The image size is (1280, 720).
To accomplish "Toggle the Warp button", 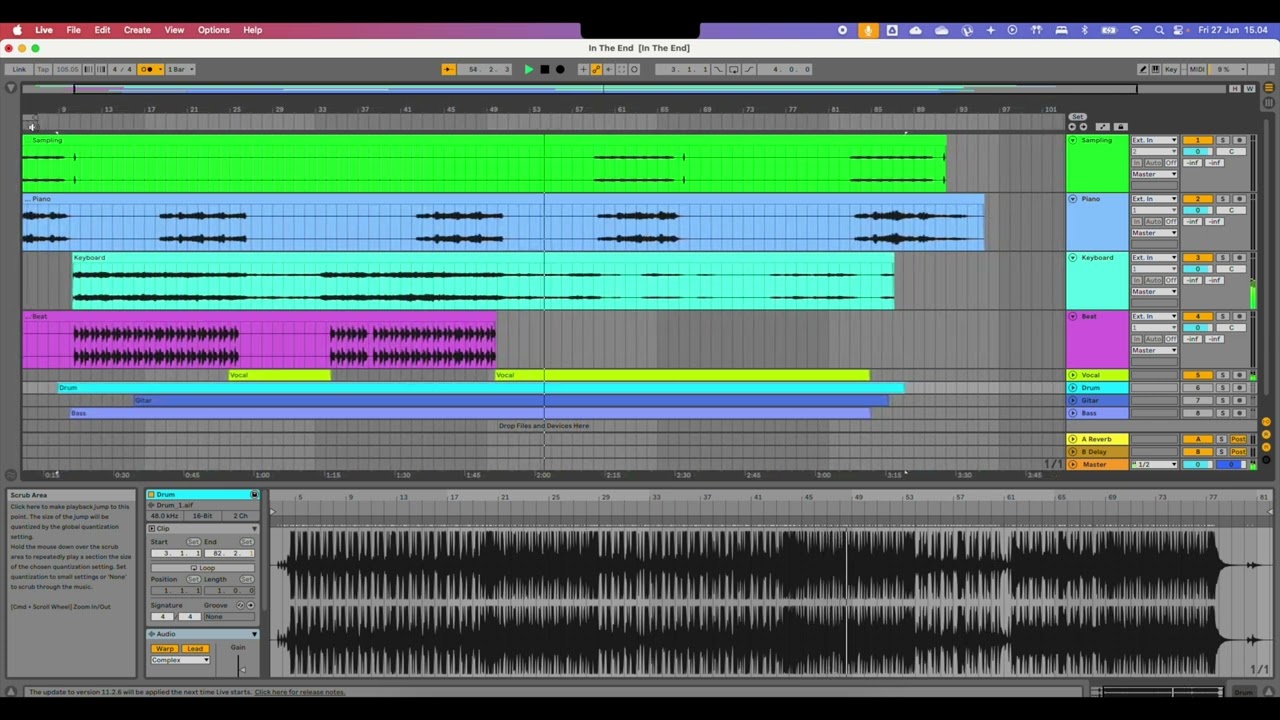I will 165,649.
